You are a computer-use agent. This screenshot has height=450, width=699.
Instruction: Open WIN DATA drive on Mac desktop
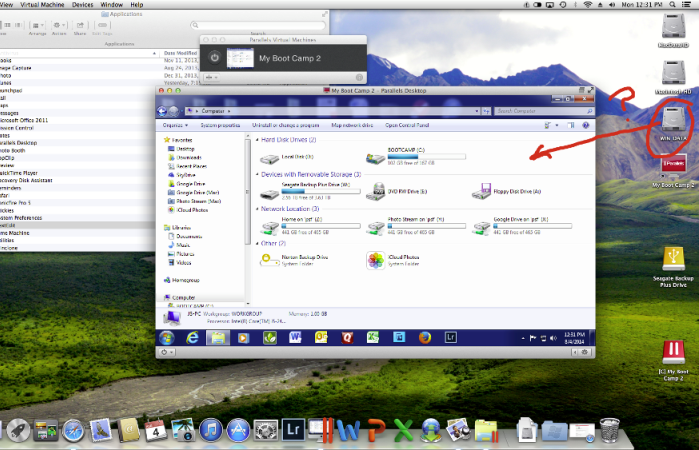[673, 124]
